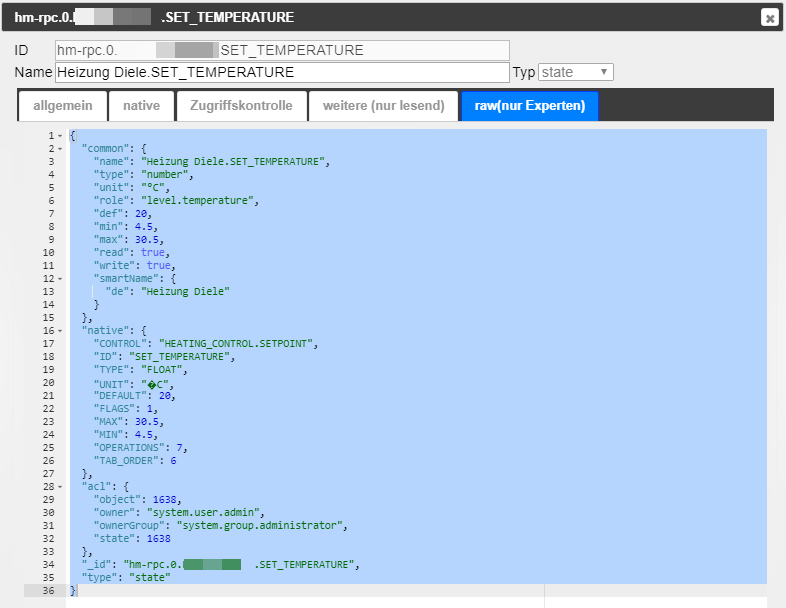This screenshot has height=608, width=786.
Task: Collapse the "common" block fold arrow
Action: pos(60,149)
